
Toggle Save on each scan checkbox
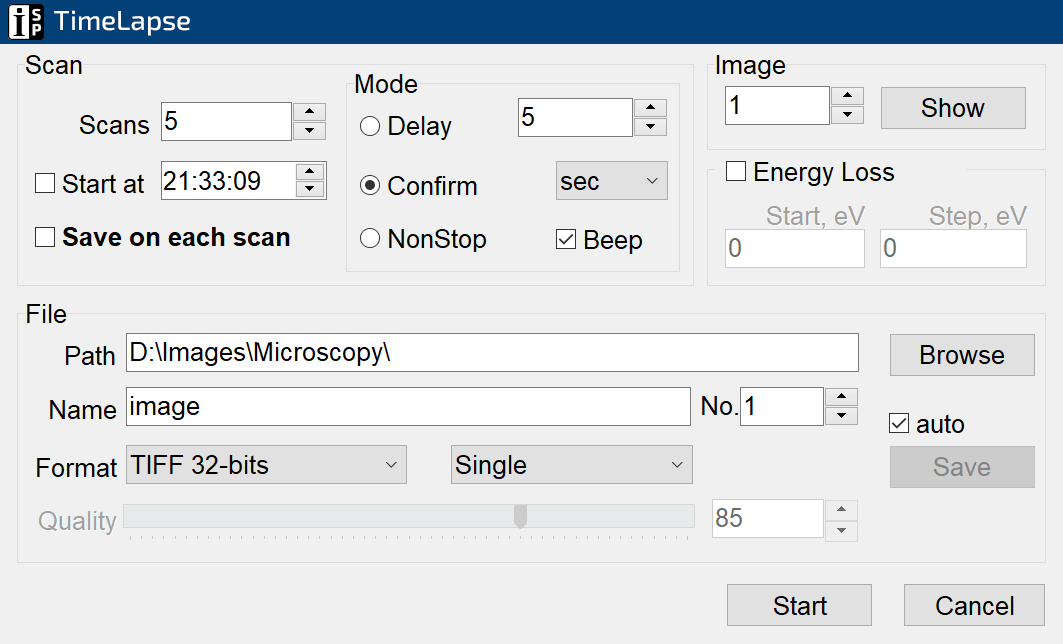[x=45, y=238]
